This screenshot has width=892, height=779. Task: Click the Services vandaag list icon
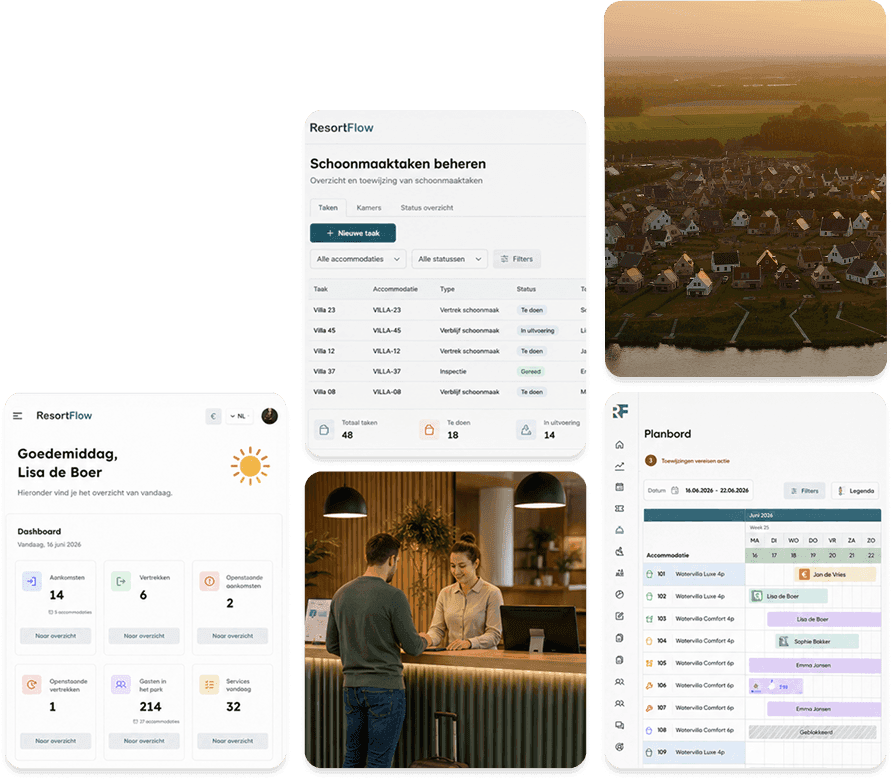point(209,685)
